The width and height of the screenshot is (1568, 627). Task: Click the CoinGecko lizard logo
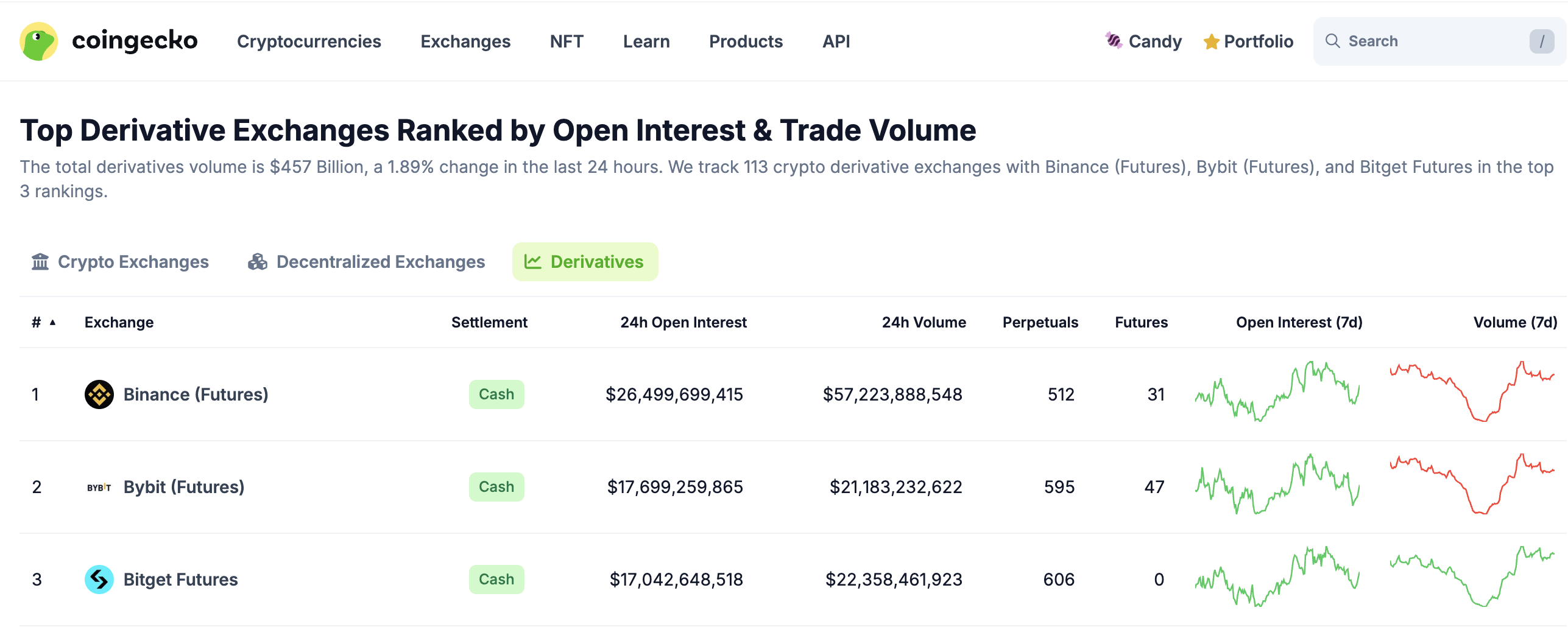[38, 41]
